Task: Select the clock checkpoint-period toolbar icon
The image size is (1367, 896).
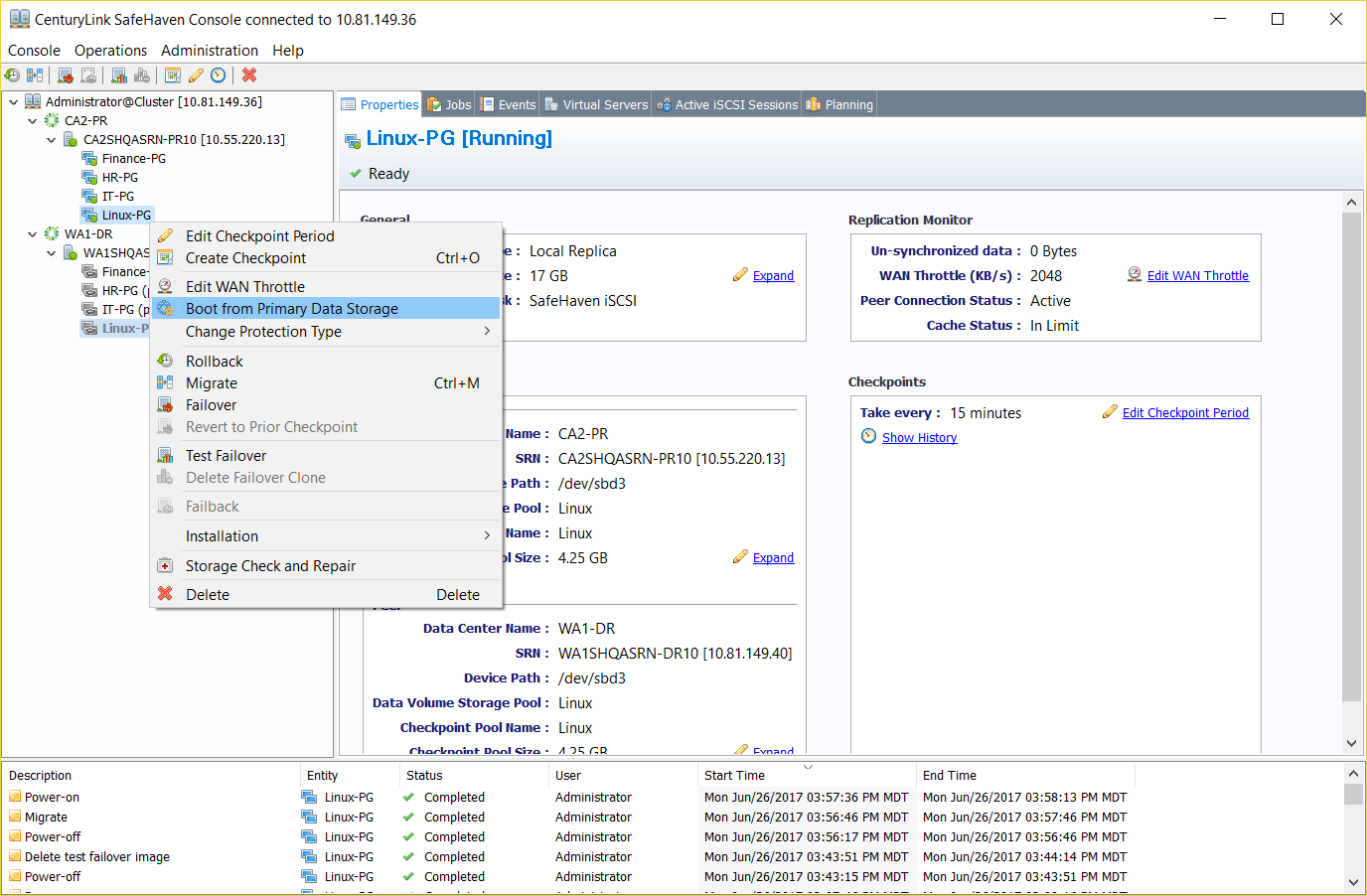Action: [x=218, y=75]
